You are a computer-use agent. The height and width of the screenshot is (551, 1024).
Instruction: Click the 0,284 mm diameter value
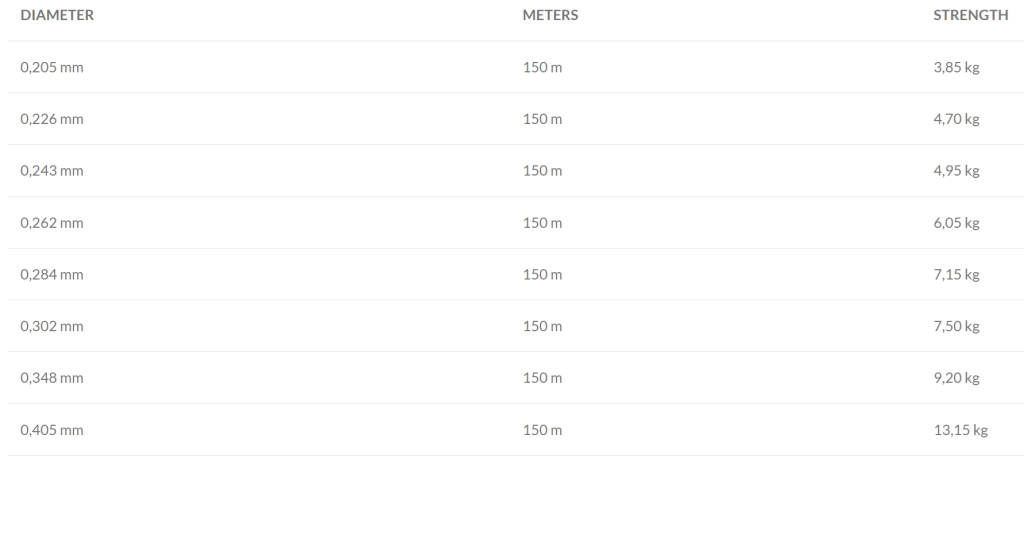coord(52,275)
